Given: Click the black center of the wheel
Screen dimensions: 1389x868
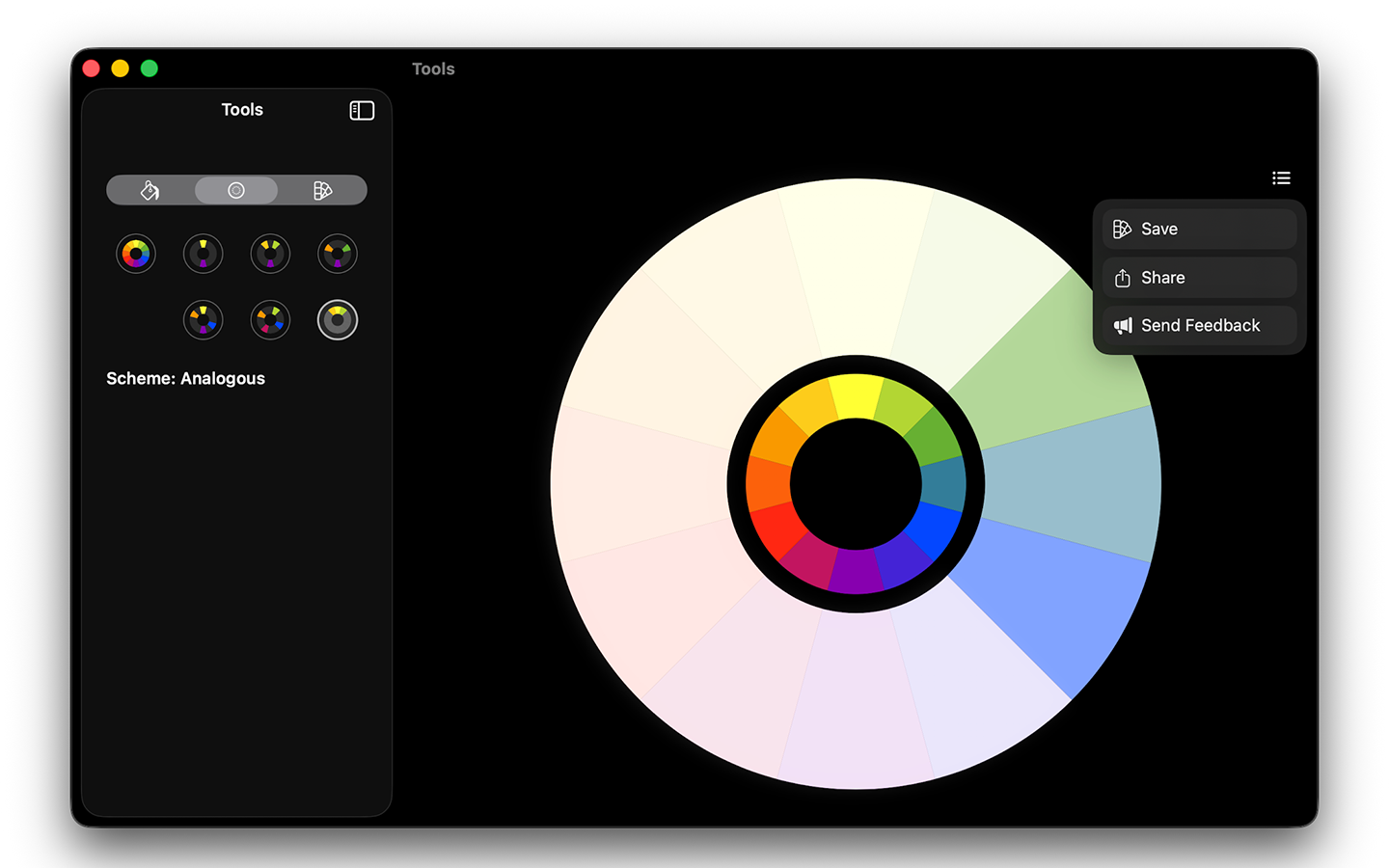Looking at the screenshot, I should (x=856, y=484).
